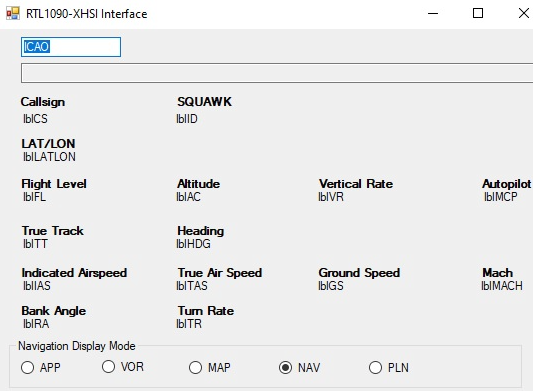Click the lblHDG value under Heading

(x=193, y=244)
